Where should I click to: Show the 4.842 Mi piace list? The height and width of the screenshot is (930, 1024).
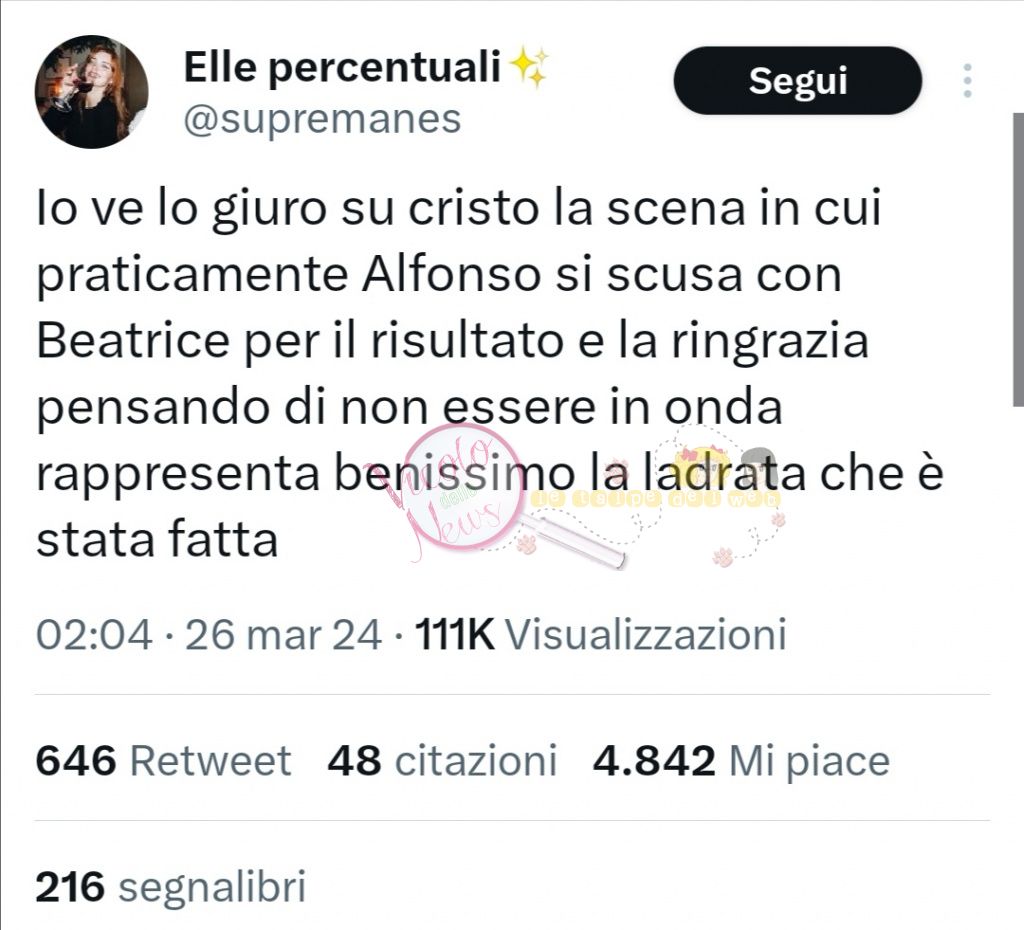(741, 761)
